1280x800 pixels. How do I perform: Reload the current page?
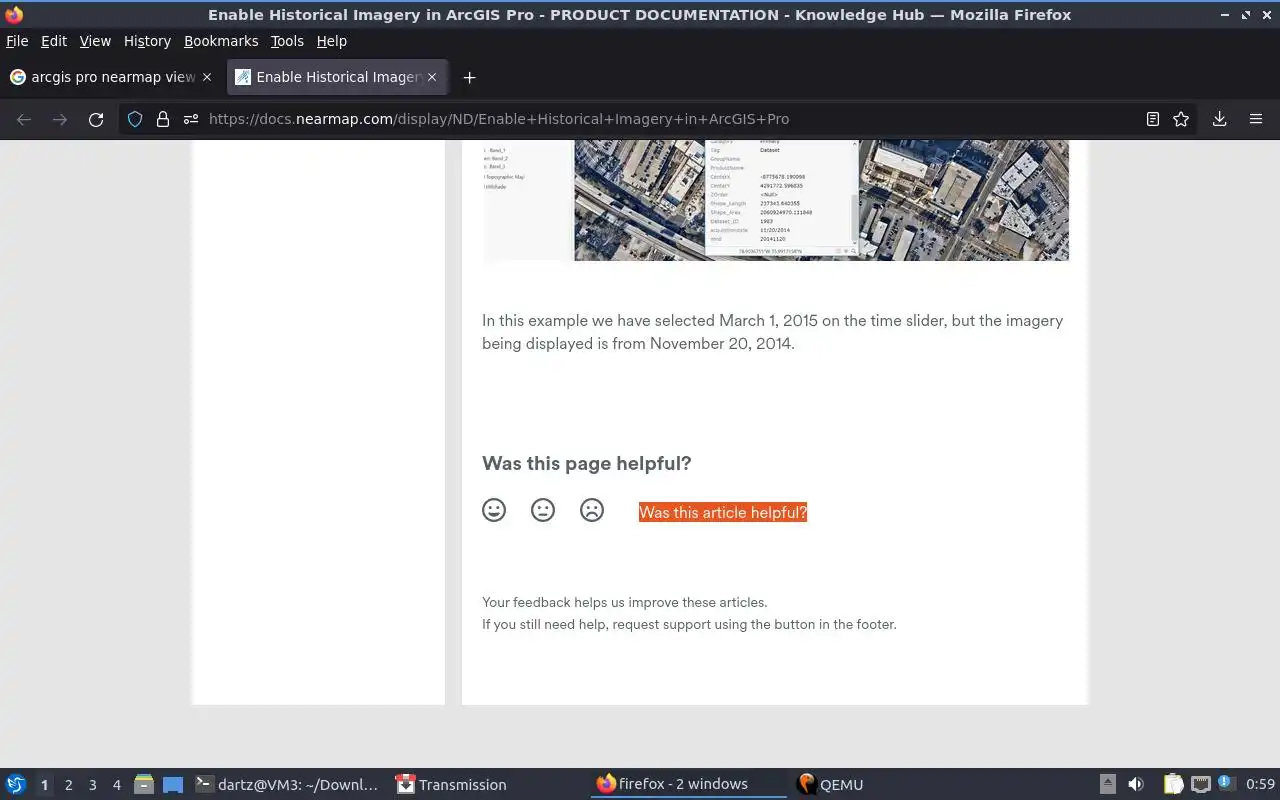coord(96,119)
